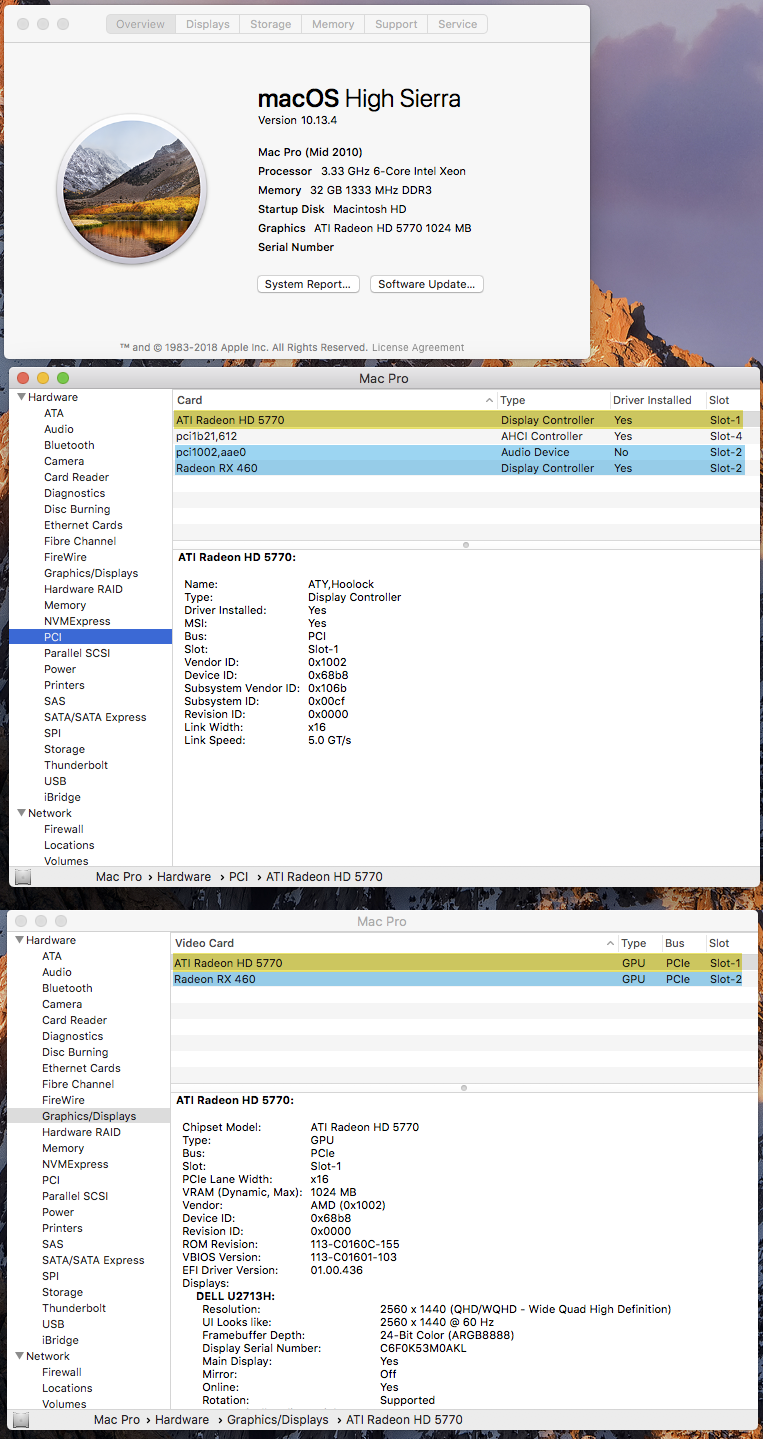Click PCI segment in the path bar
The width and height of the screenshot is (763, 1439).
[x=238, y=877]
